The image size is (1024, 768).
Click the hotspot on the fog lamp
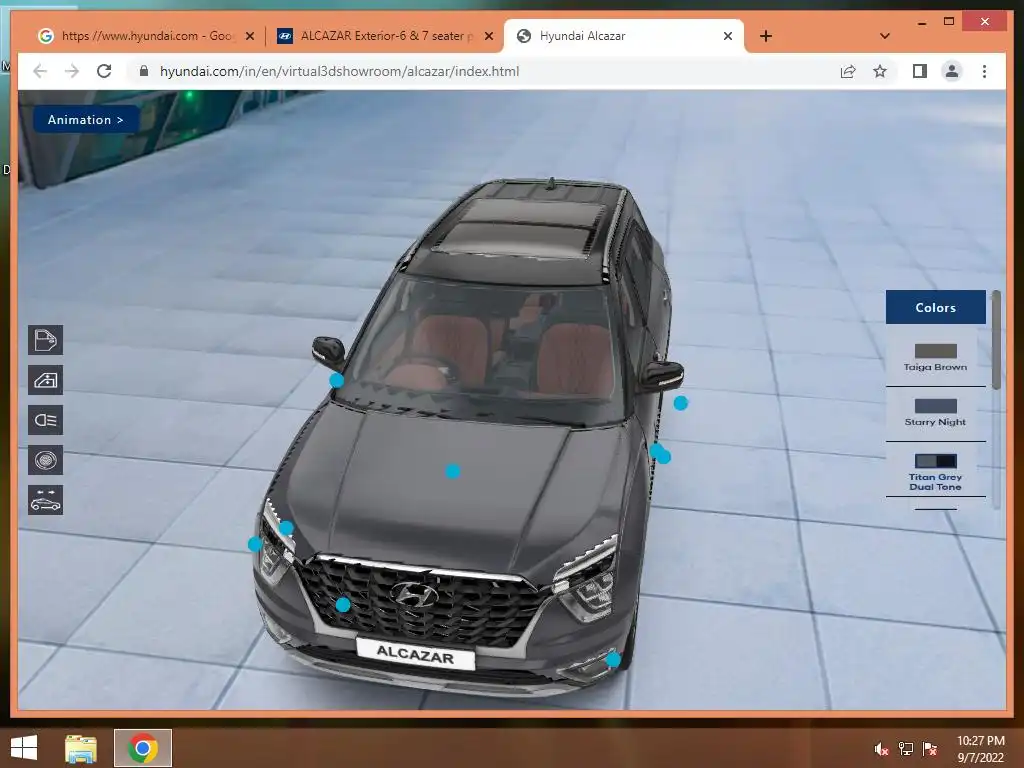[x=613, y=660]
